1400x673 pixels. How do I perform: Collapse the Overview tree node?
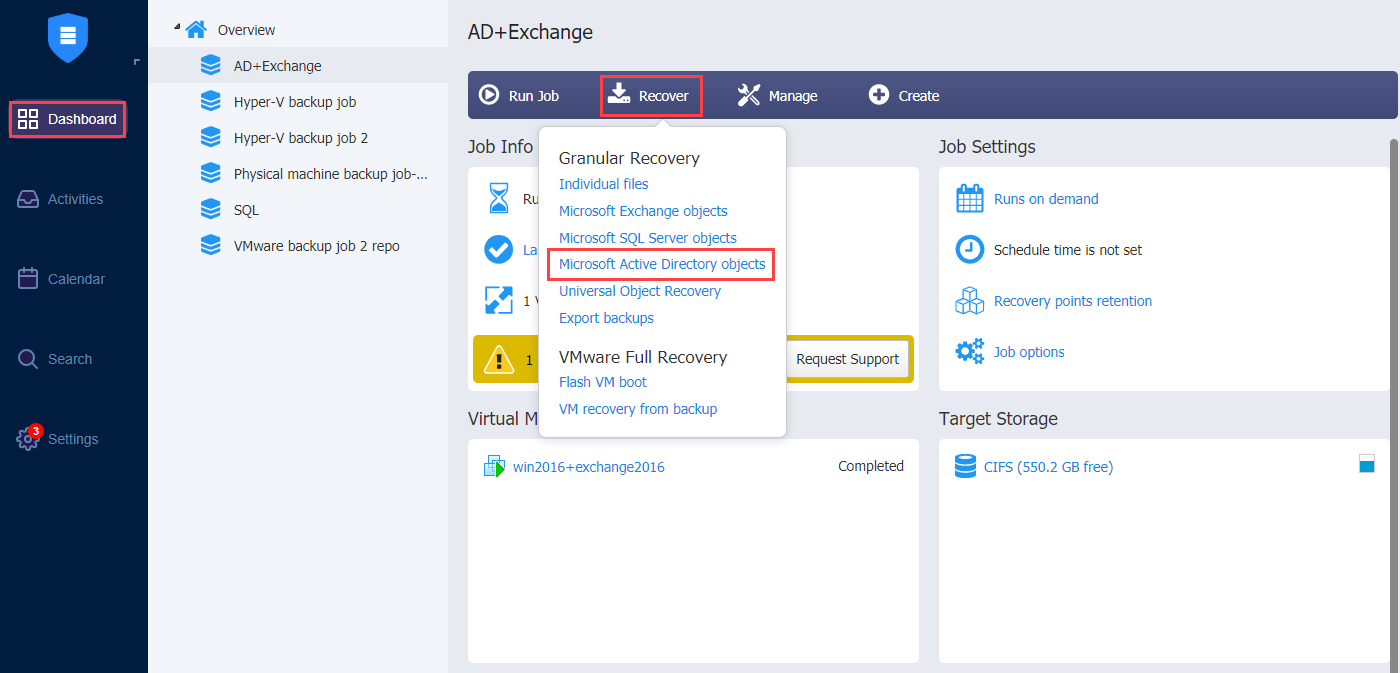click(176, 26)
